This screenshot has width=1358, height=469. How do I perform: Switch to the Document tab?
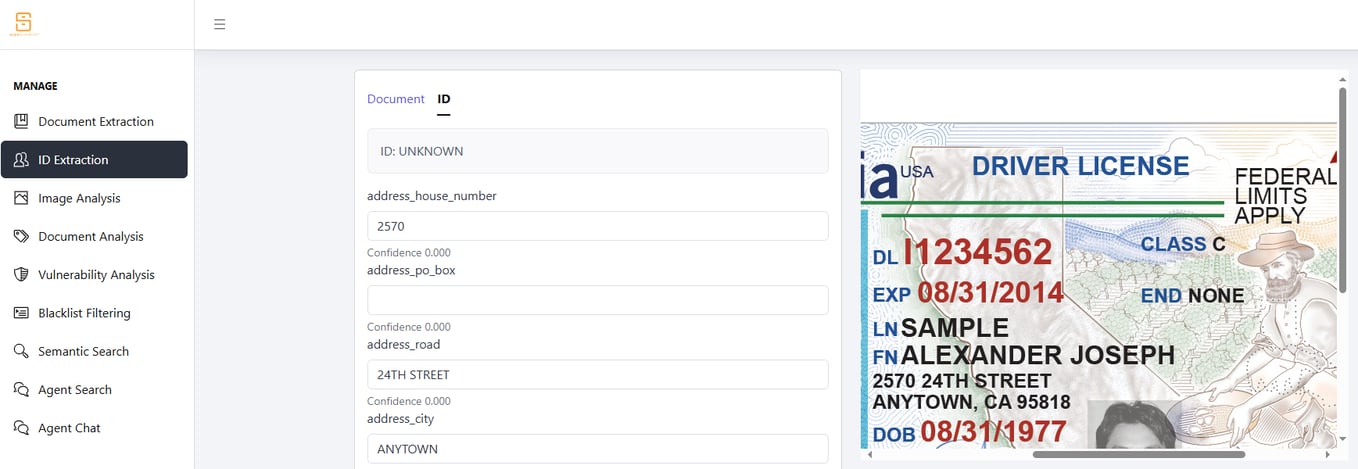(x=396, y=99)
